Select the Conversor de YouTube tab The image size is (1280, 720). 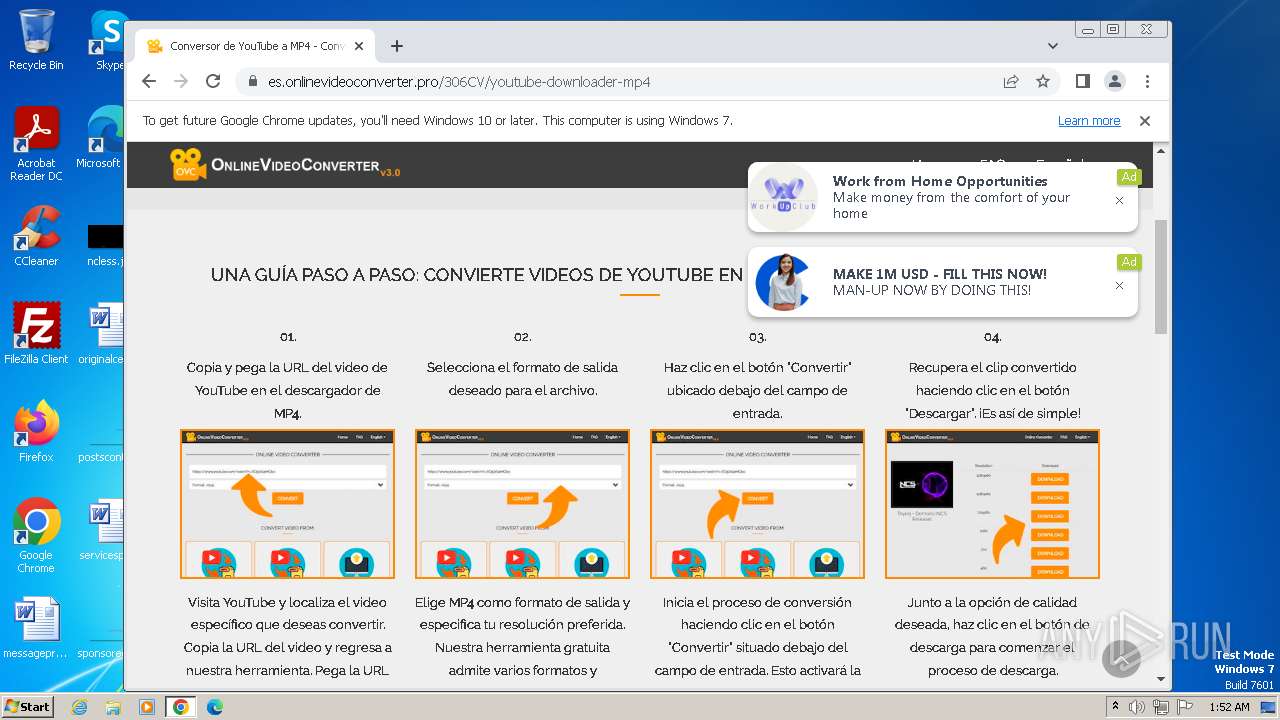pos(256,46)
